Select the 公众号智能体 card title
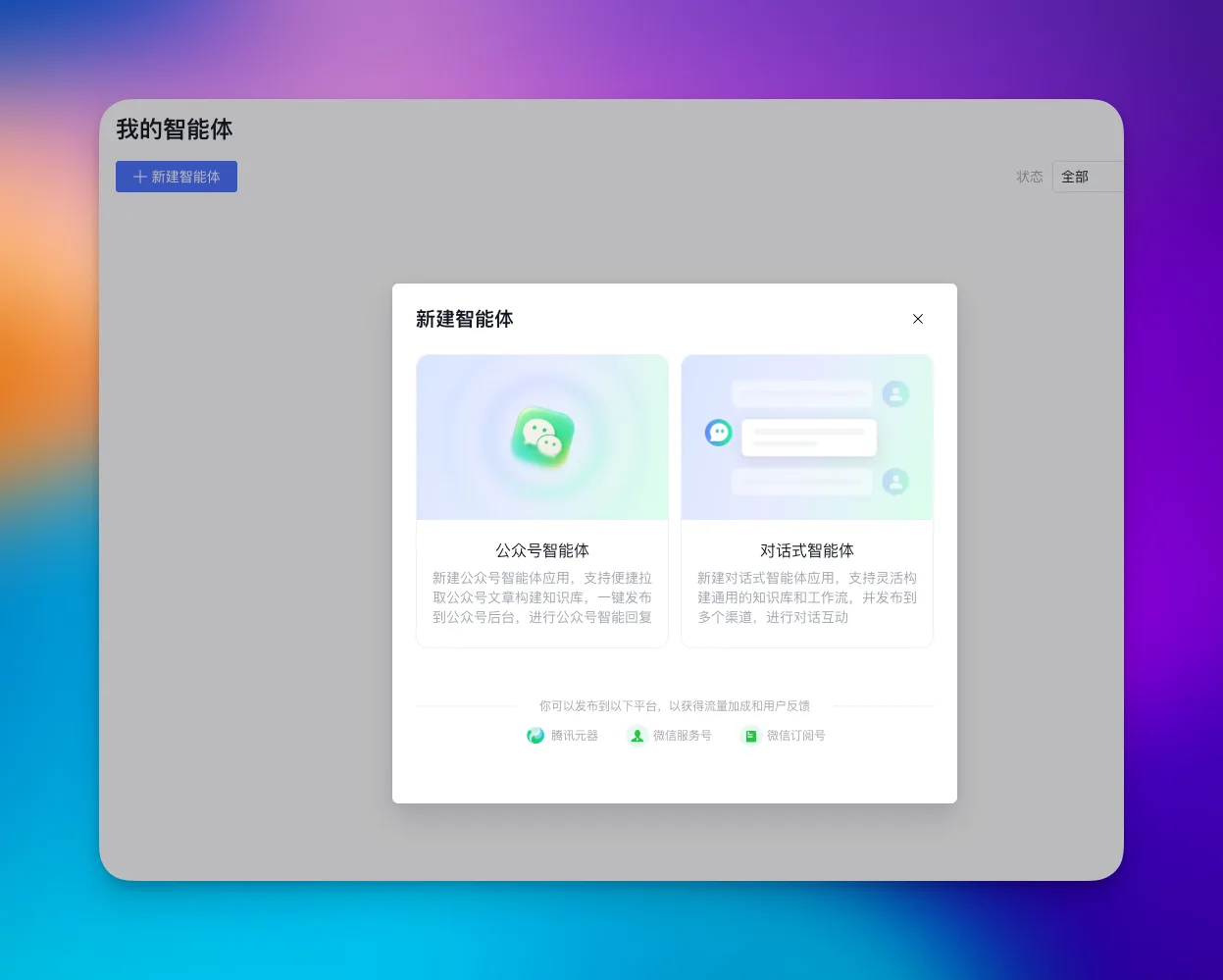Viewport: 1223px width, 980px height. click(542, 550)
